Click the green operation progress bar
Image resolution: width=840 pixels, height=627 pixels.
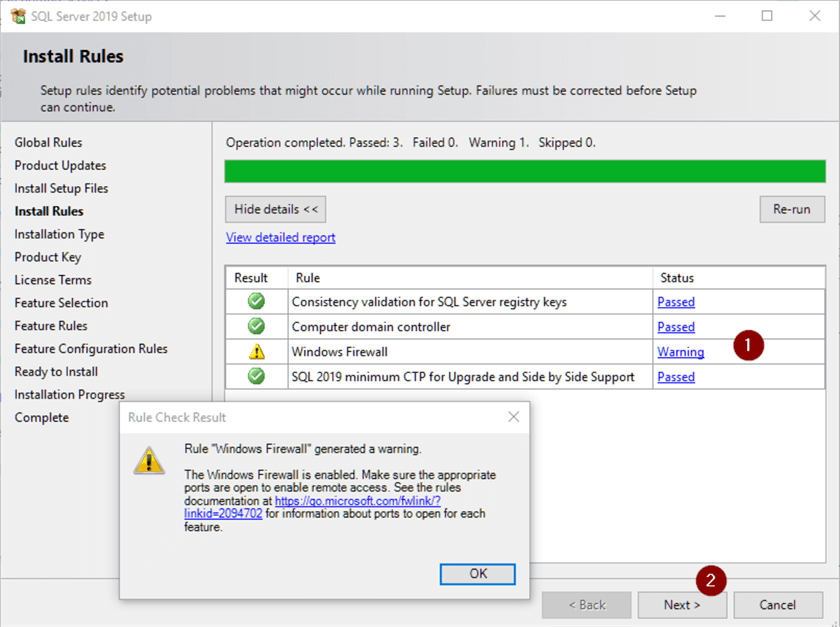click(x=525, y=171)
